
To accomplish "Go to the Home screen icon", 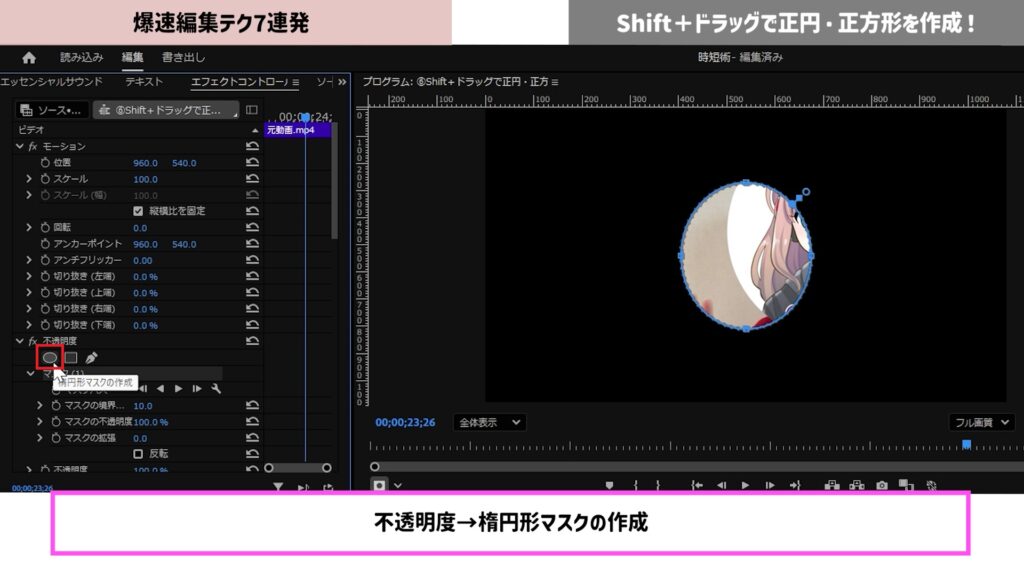I will pos(29,57).
